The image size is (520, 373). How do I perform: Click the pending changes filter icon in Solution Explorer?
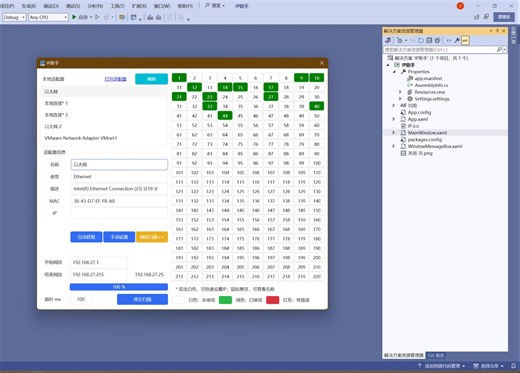click(400, 40)
